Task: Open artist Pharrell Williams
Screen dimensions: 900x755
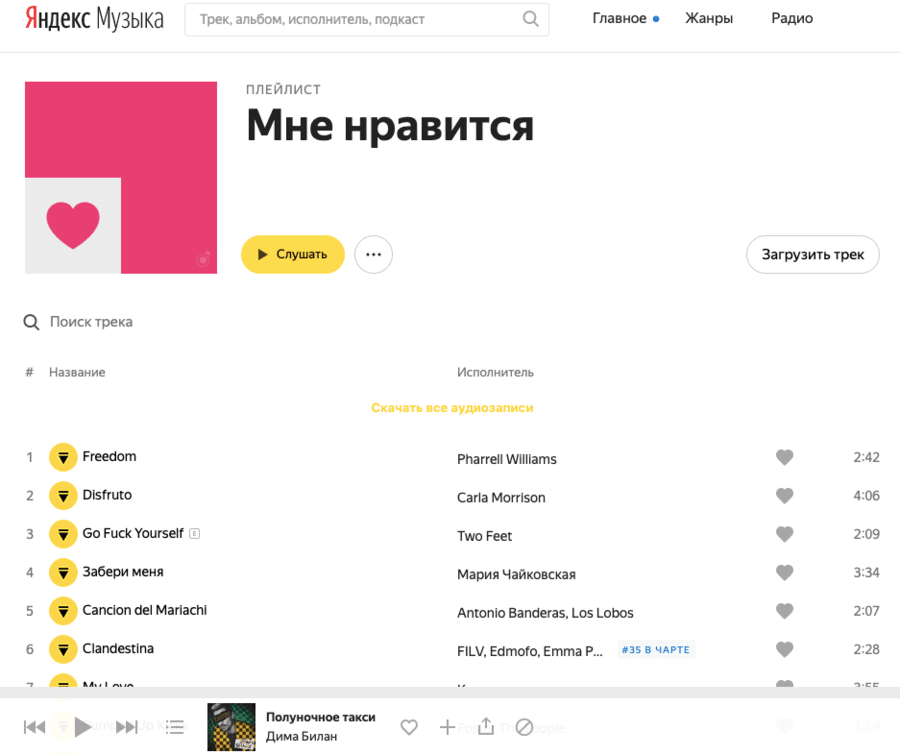Action: pos(507,459)
